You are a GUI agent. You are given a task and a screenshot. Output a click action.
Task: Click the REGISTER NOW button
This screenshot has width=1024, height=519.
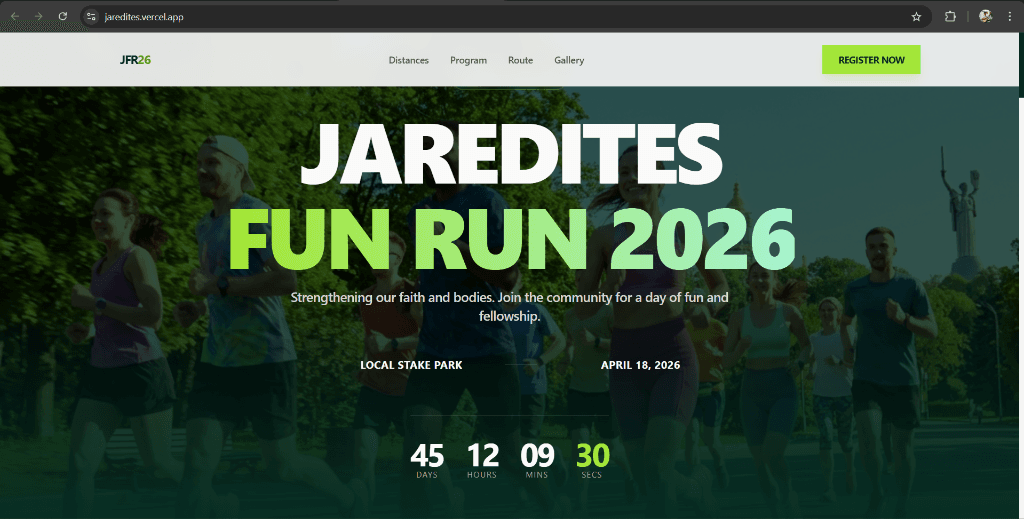coord(871,59)
